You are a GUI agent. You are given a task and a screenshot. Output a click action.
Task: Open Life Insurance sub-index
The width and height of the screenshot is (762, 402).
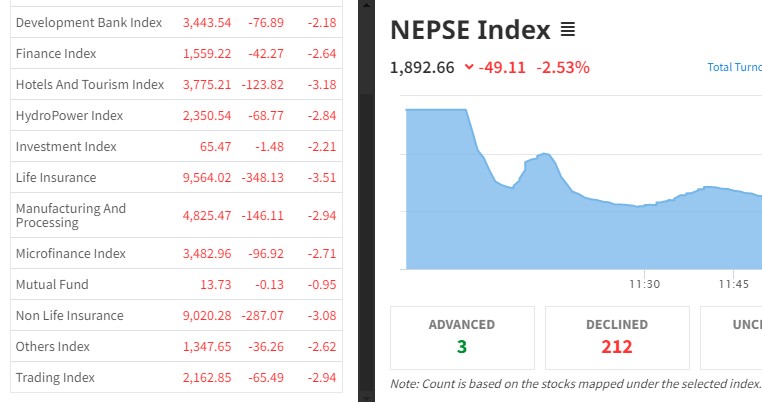pyautogui.click(x=56, y=177)
